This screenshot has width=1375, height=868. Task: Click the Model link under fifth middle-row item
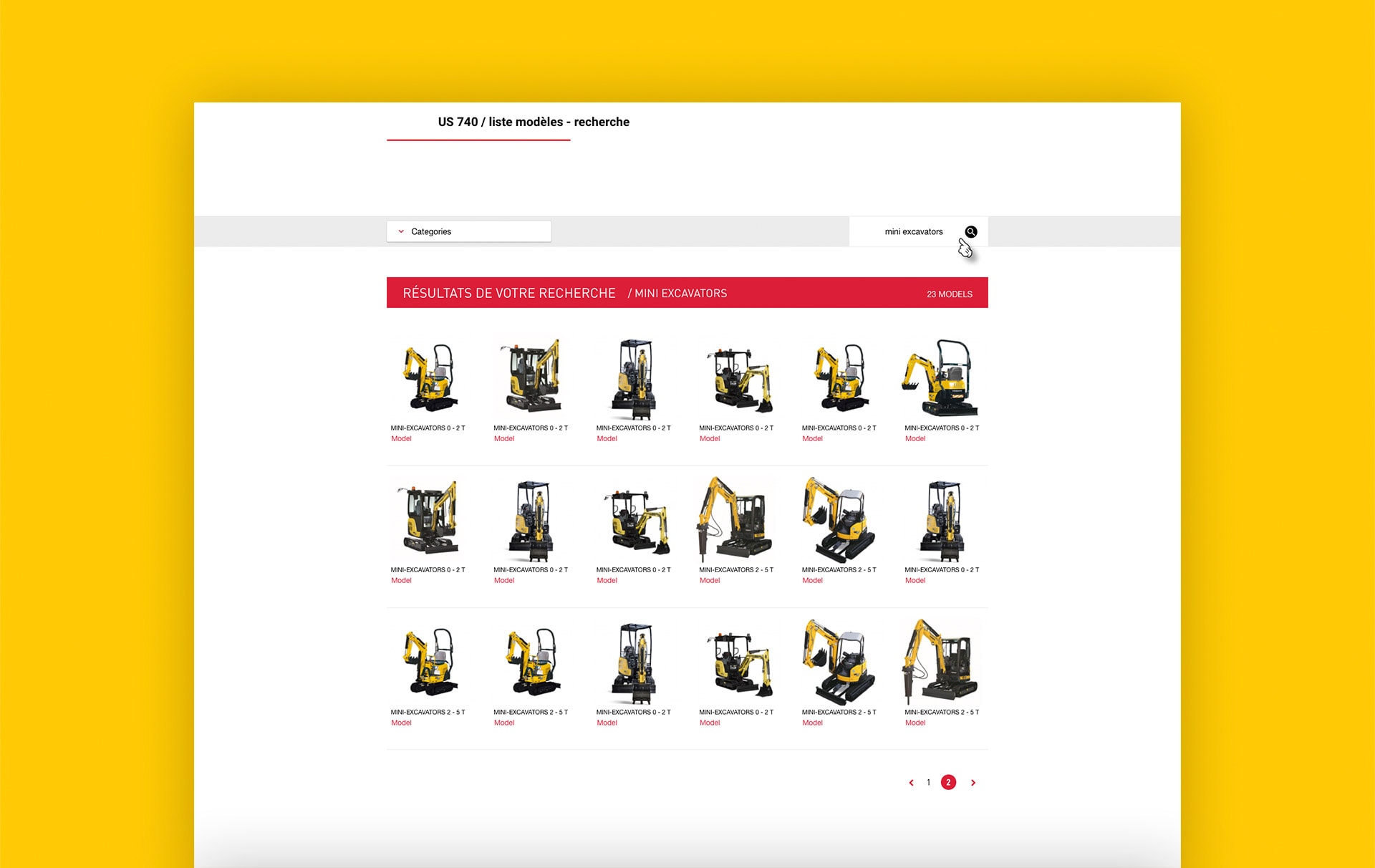click(812, 580)
